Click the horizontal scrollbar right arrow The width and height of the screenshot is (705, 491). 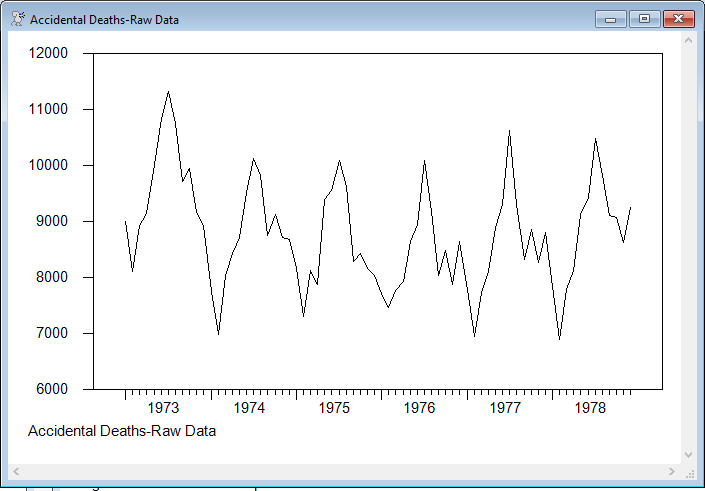672,471
